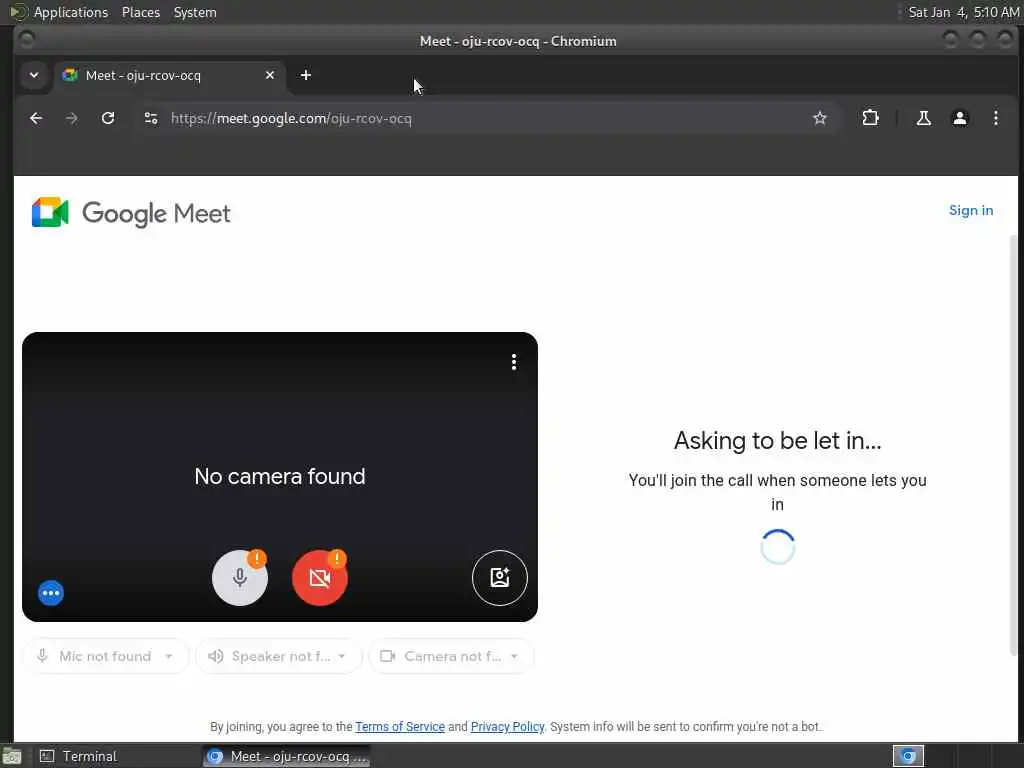Open backgrounds and effects button

click(500, 577)
